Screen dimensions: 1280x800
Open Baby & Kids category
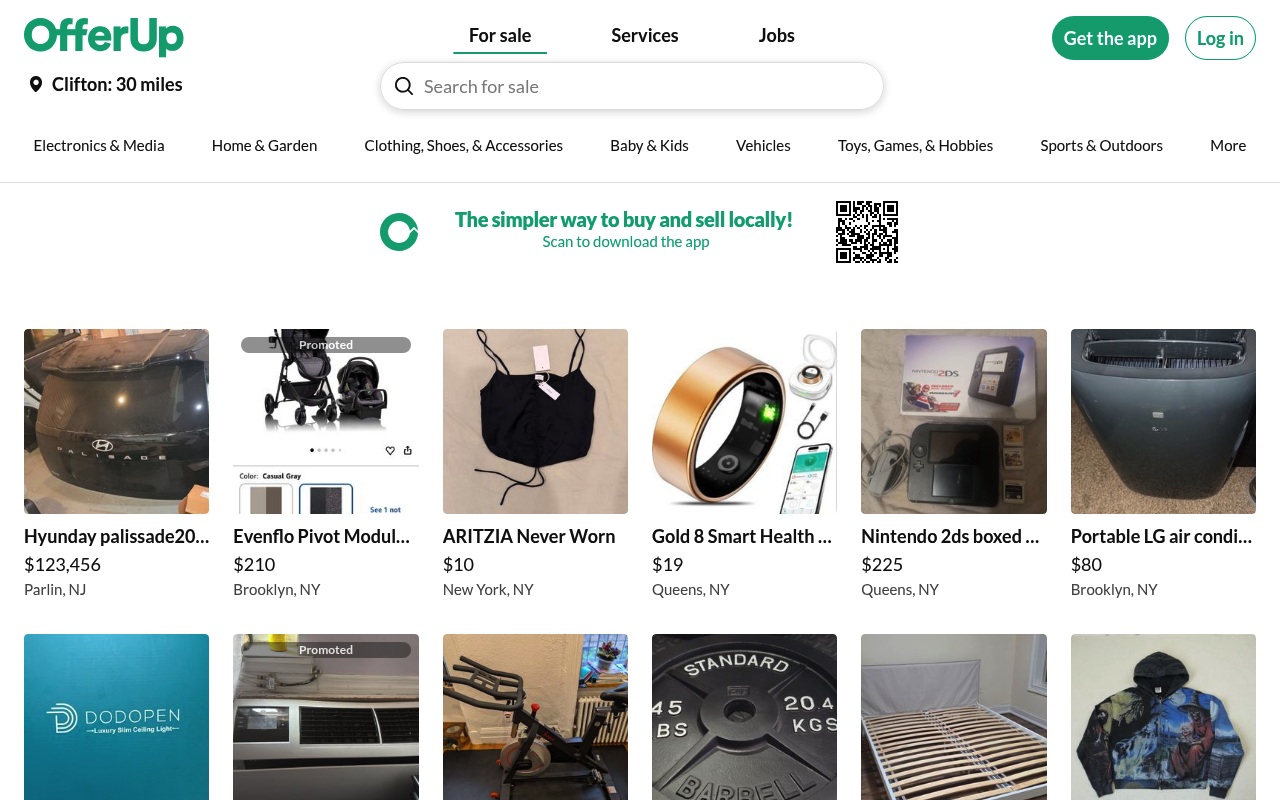point(650,146)
